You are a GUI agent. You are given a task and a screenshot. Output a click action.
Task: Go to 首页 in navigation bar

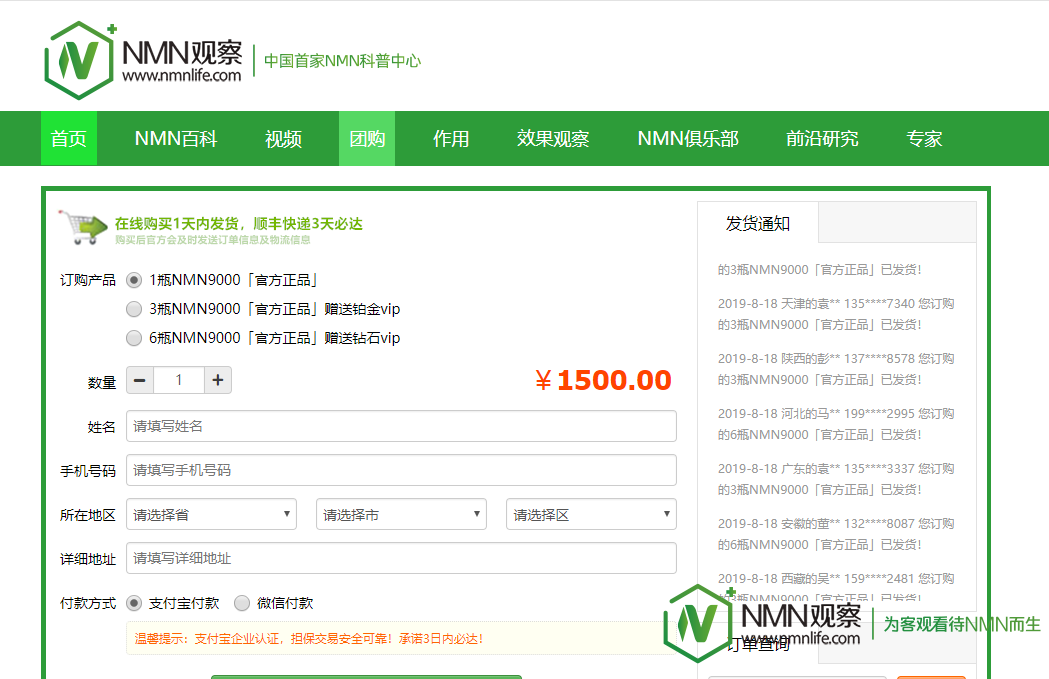point(69,138)
